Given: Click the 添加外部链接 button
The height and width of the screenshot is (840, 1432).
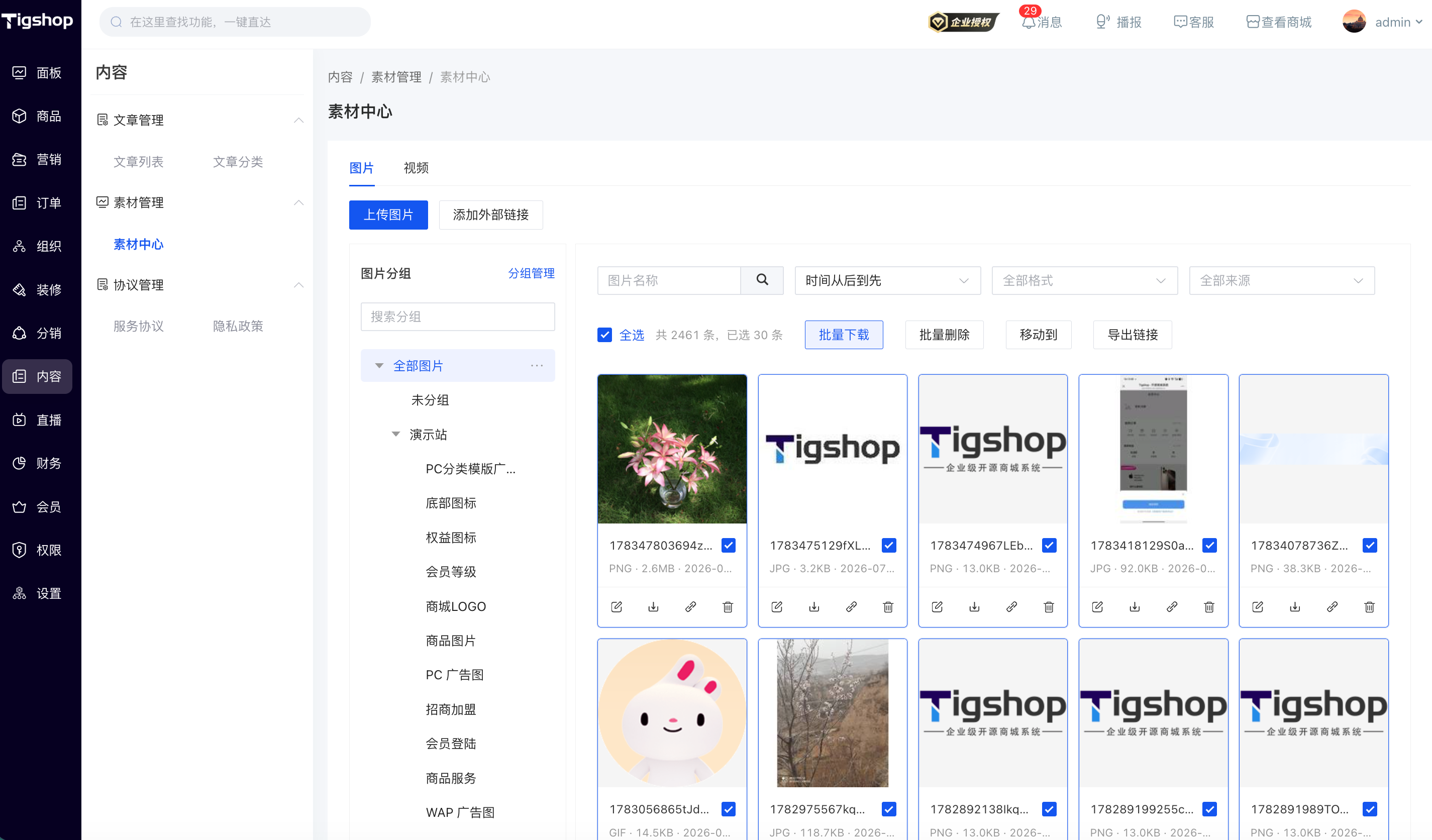Looking at the screenshot, I should click(x=490, y=215).
